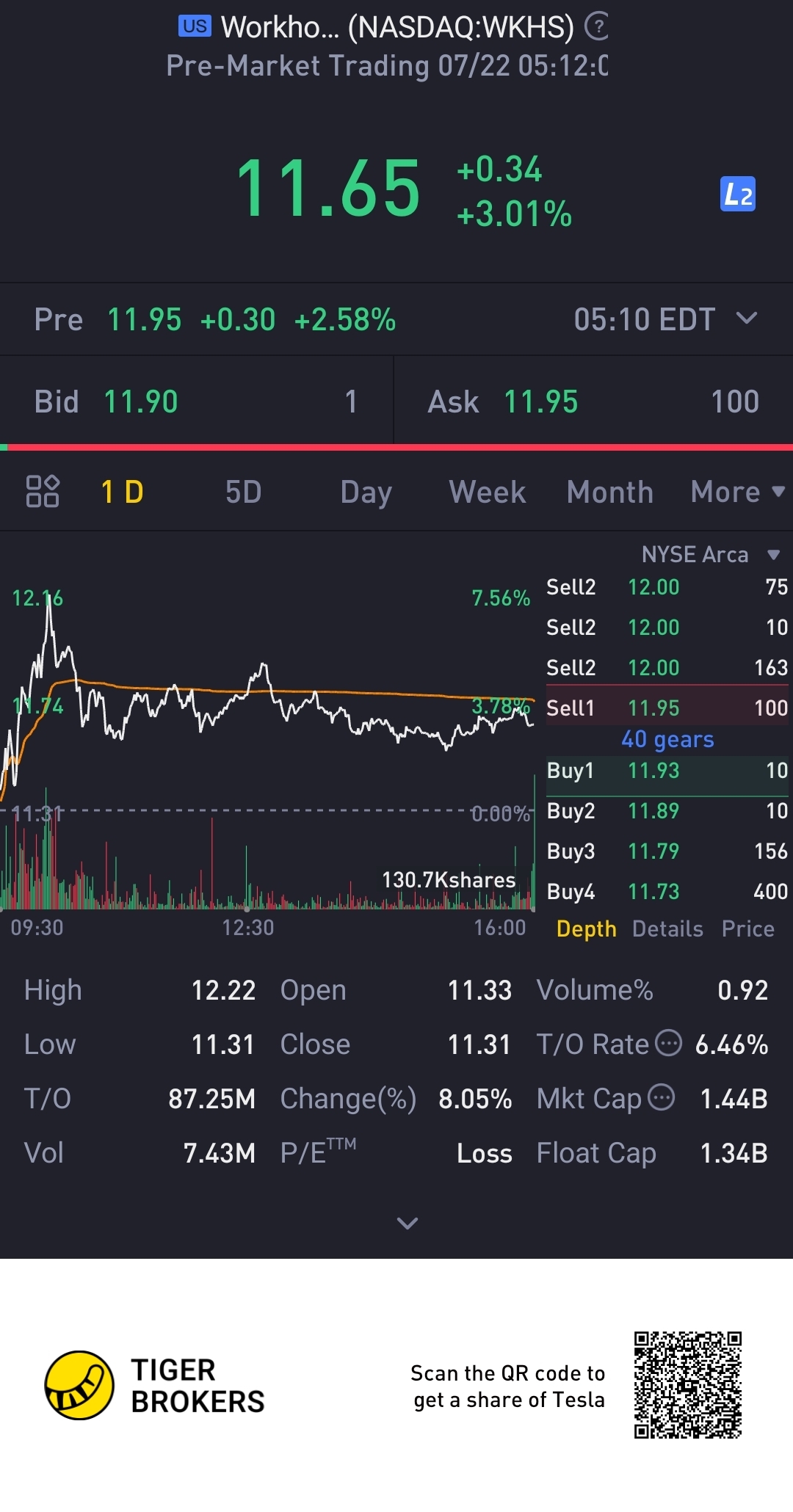Tap the Low 11.31 value
Screen dimensions: 793x1512
[223, 1044]
